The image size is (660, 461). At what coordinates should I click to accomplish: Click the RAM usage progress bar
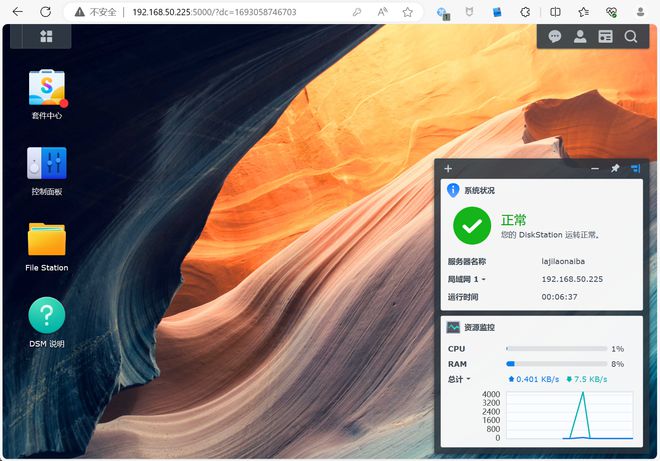click(x=556, y=364)
